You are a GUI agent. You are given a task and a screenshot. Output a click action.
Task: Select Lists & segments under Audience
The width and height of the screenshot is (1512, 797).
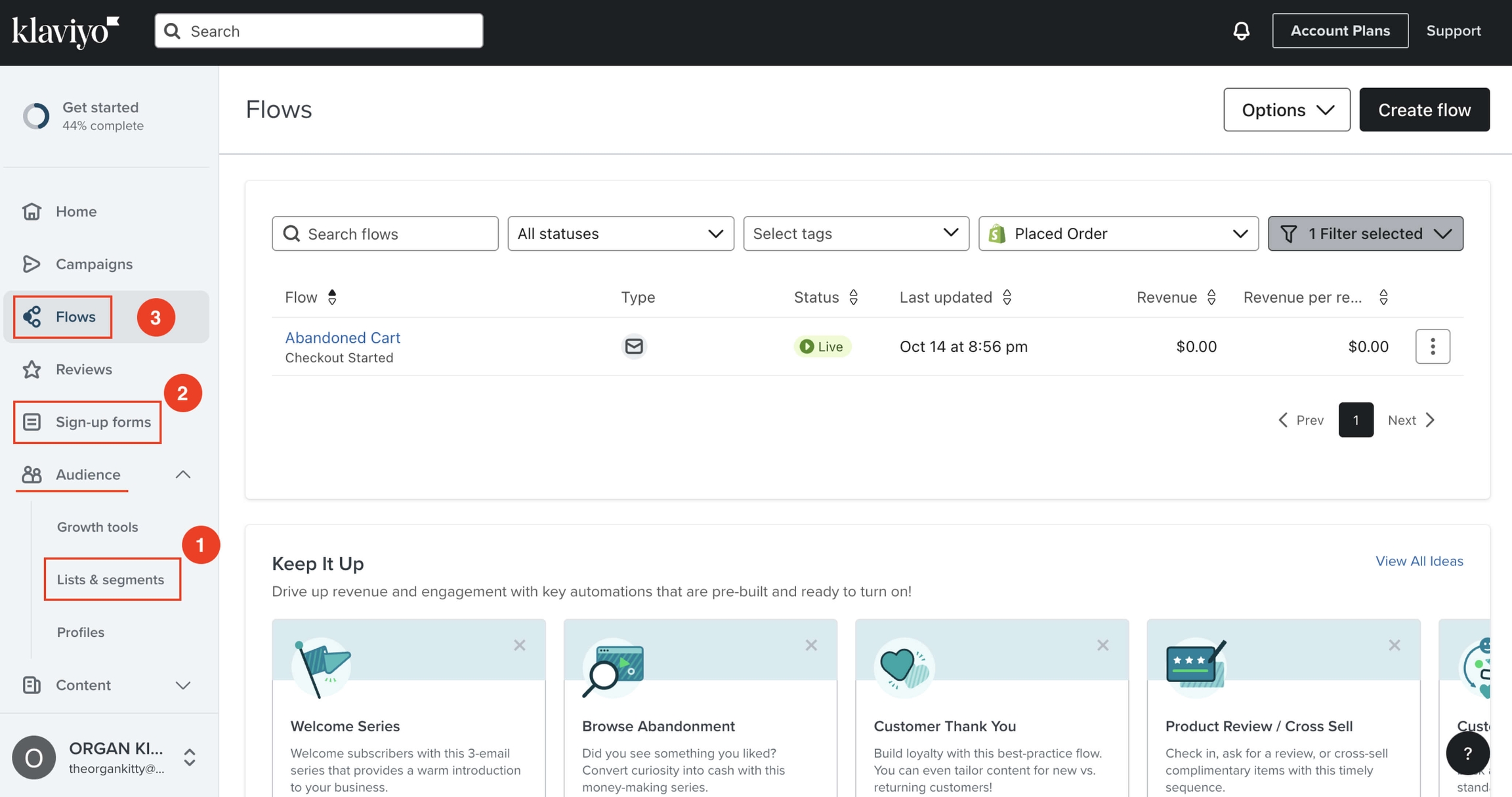[111, 579]
